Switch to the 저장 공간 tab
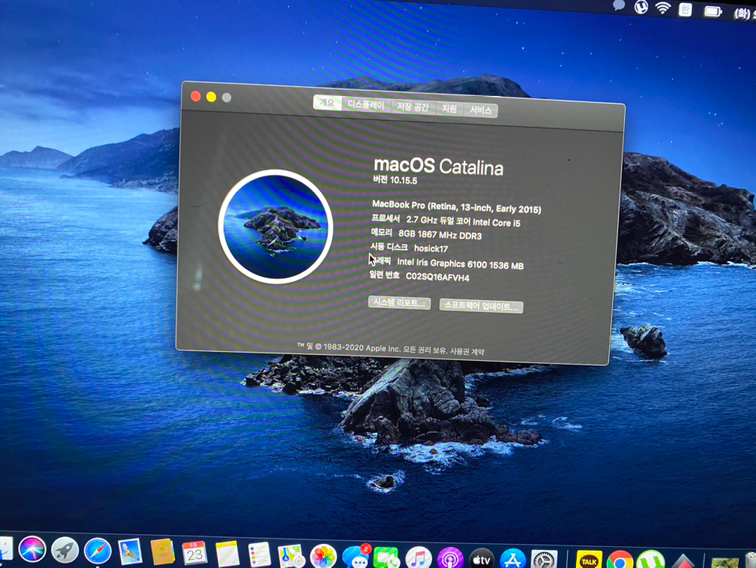756x568 pixels. (x=412, y=107)
